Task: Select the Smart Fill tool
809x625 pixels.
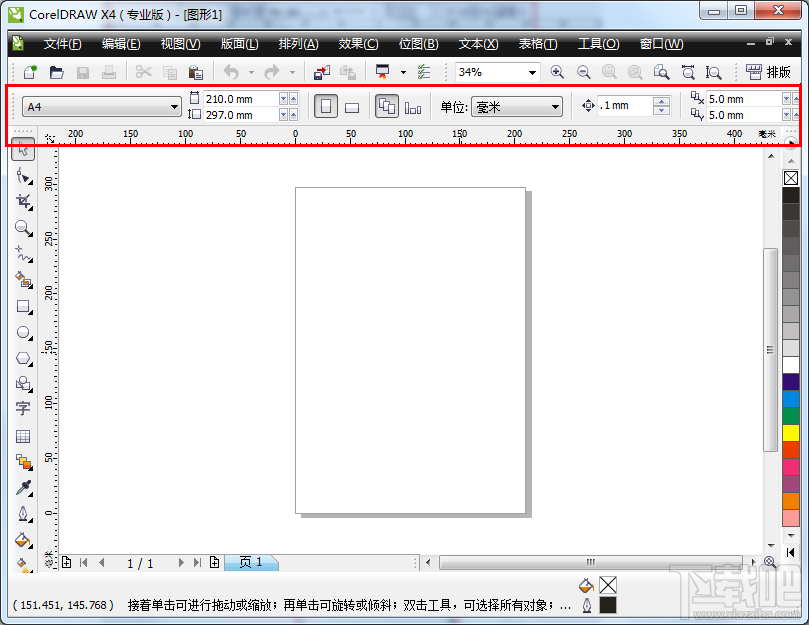Action: tap(23, 280)
